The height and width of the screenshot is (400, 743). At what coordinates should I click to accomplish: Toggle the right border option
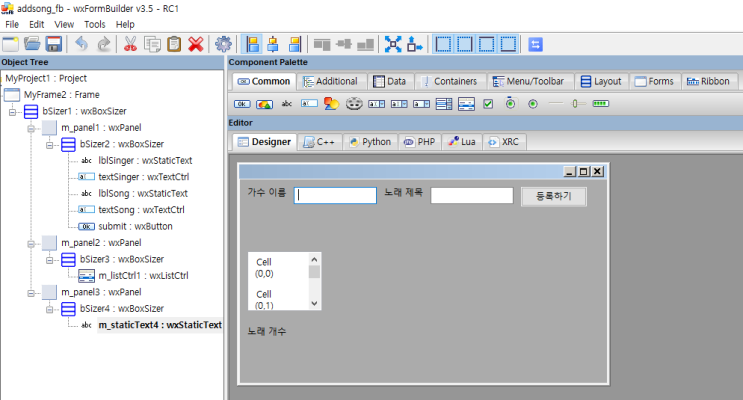click(x=465, y=44)
